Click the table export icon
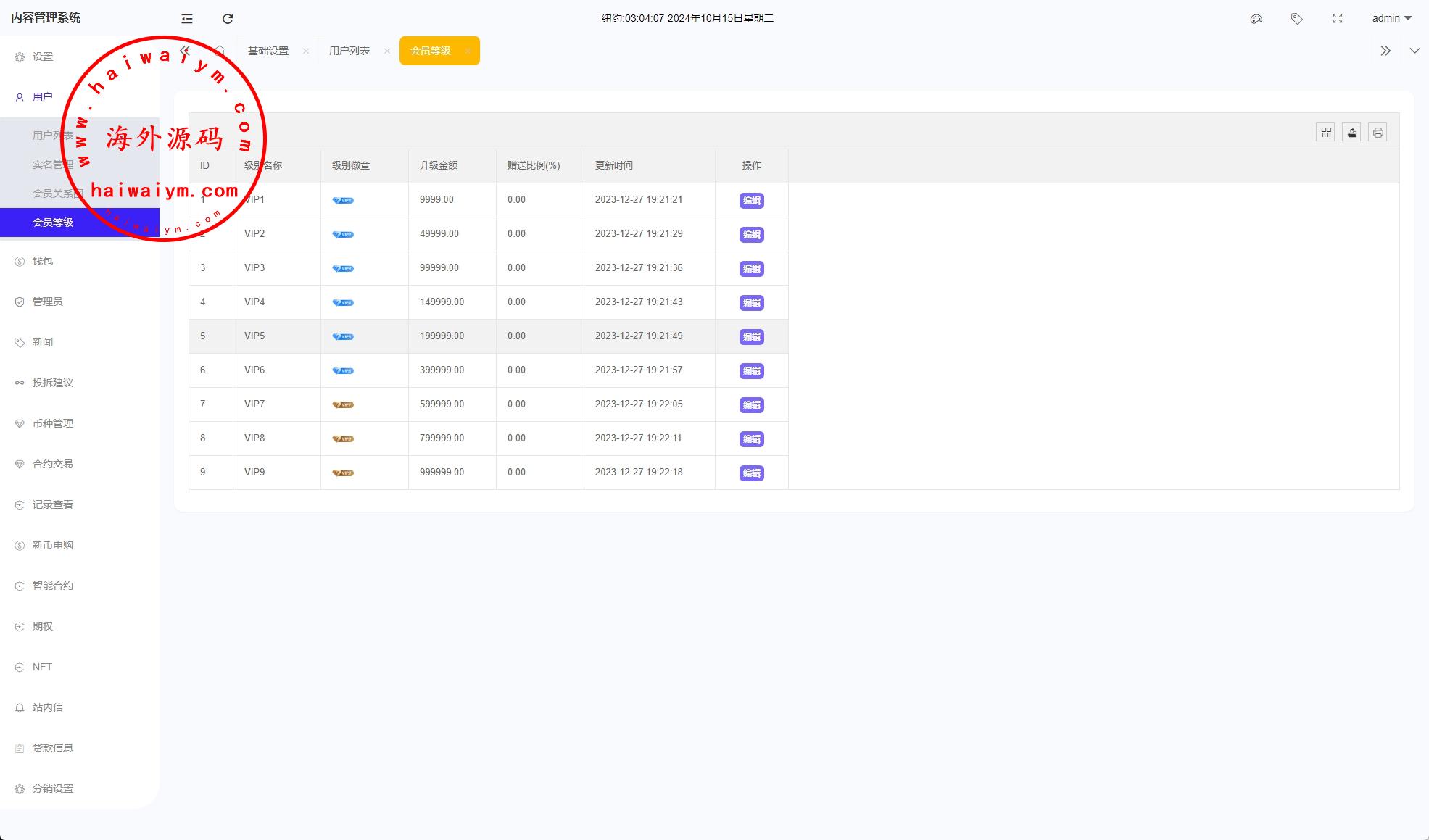Image resolution: width=1429 pixels, height=840 pixels. (1351, 132)
